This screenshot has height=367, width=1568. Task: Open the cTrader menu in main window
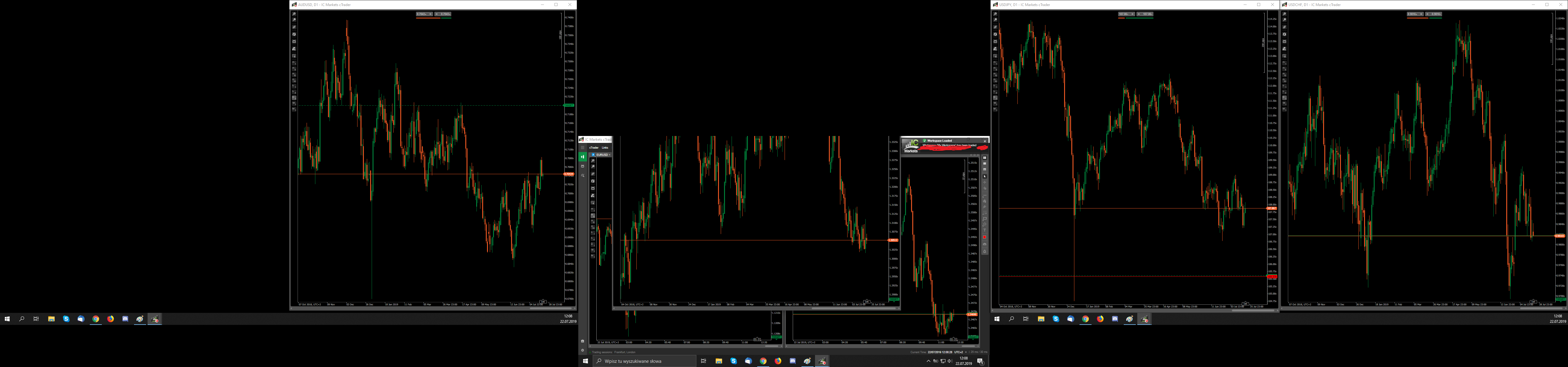[x=594, y=148]
